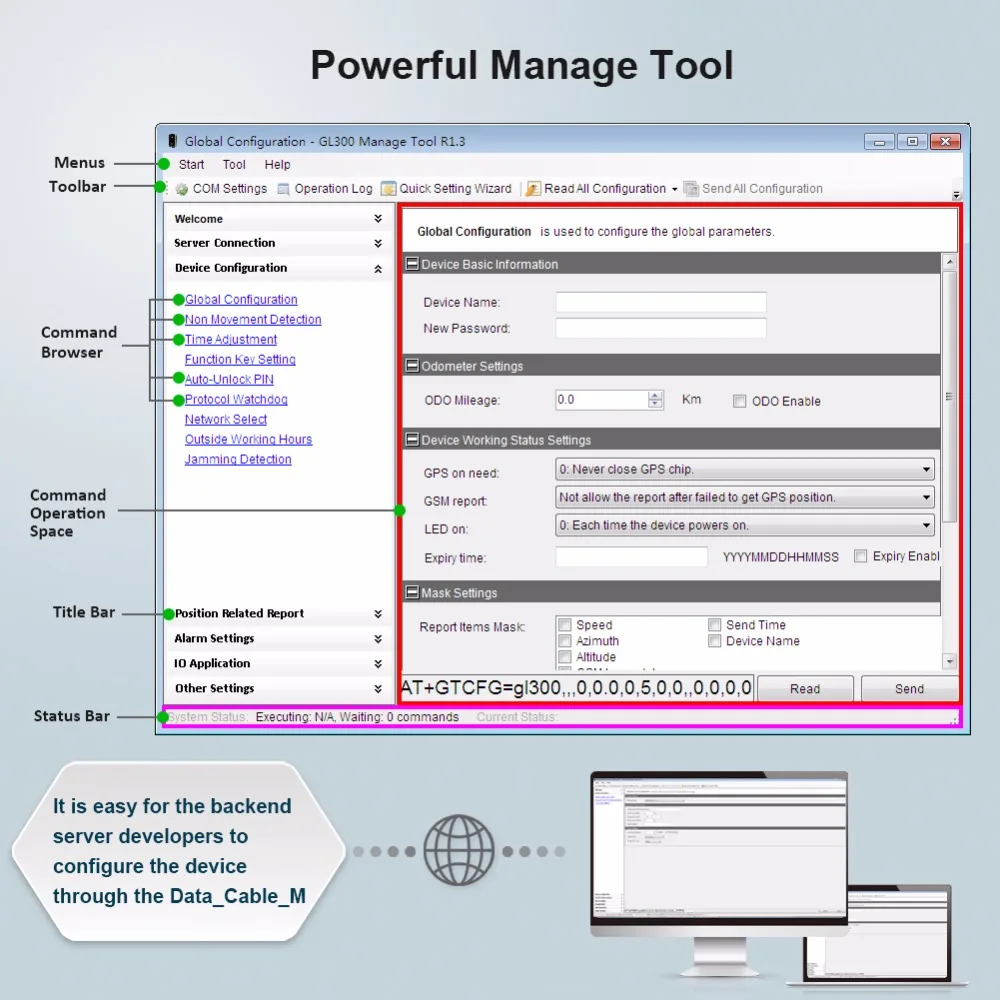Collapse Odometer Settings section icon
Screen dimensions: 1000x1000
click(x=413, y=365)
